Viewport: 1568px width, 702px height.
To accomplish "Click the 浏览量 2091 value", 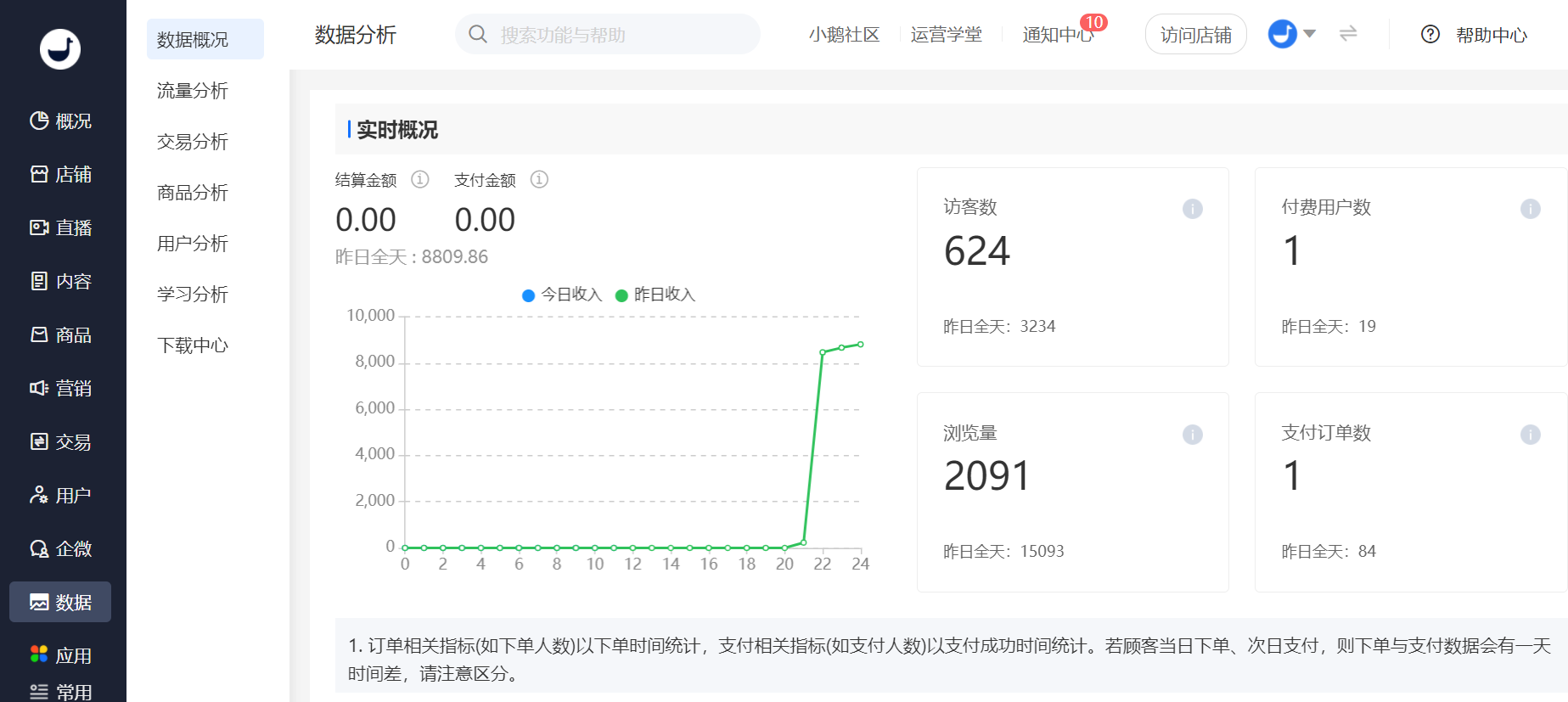I will coord(986,476).
